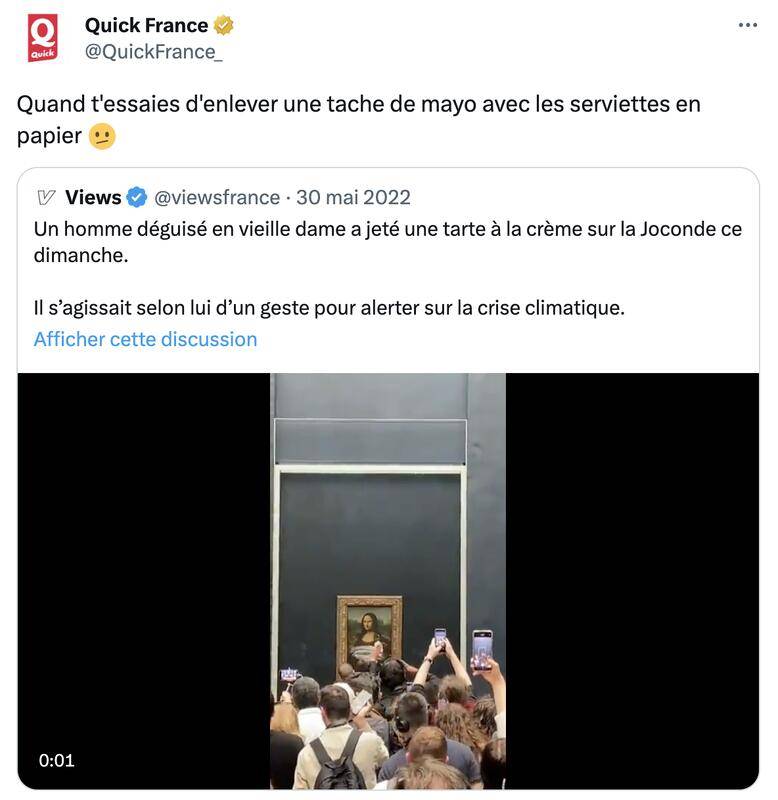Click the Views account logo icon

(x=46, y=197)
